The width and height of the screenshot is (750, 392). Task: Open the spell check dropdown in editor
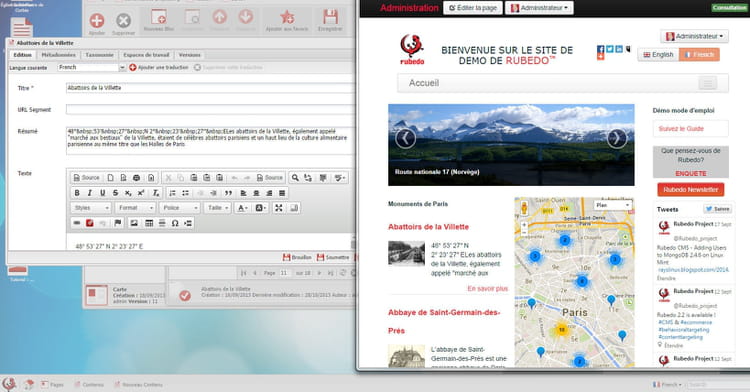340,177
